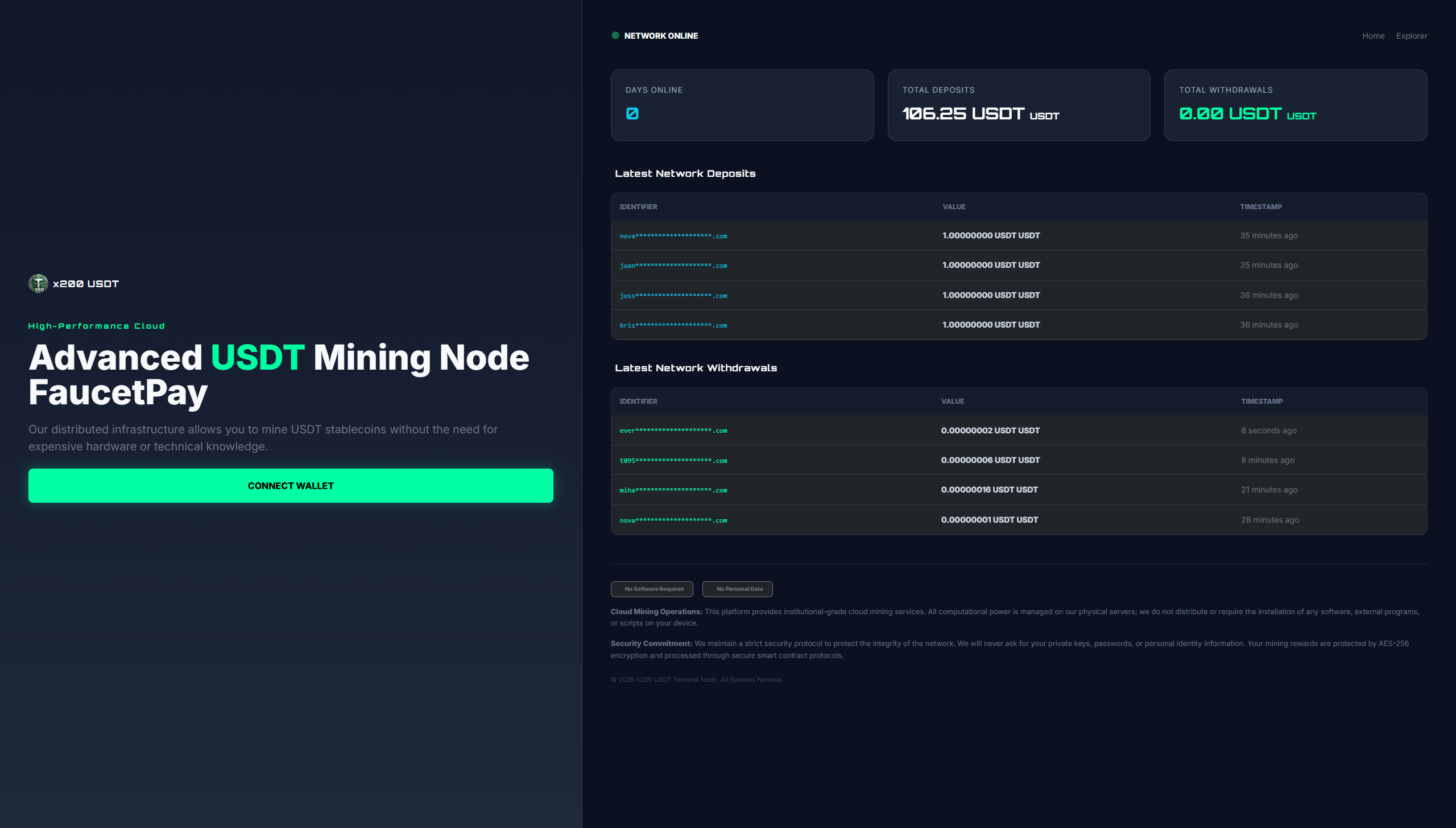Select the nova deposit identifier link
1456x828 pixels.
pyautogui.click(x=673, y=236)
